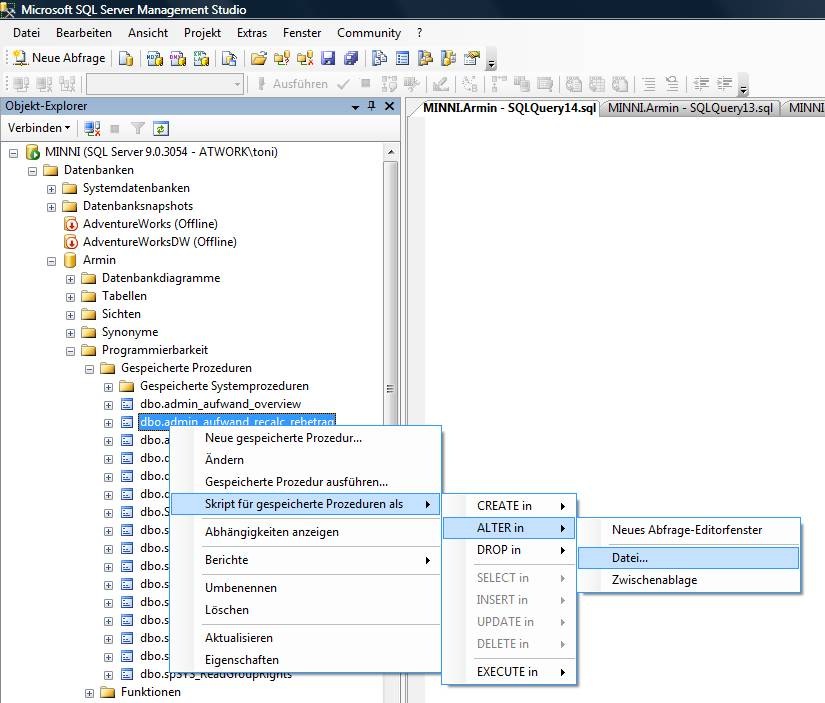825x703 pixels.
Task: Expand the Tabellen node
Action: tap(70, 296)
